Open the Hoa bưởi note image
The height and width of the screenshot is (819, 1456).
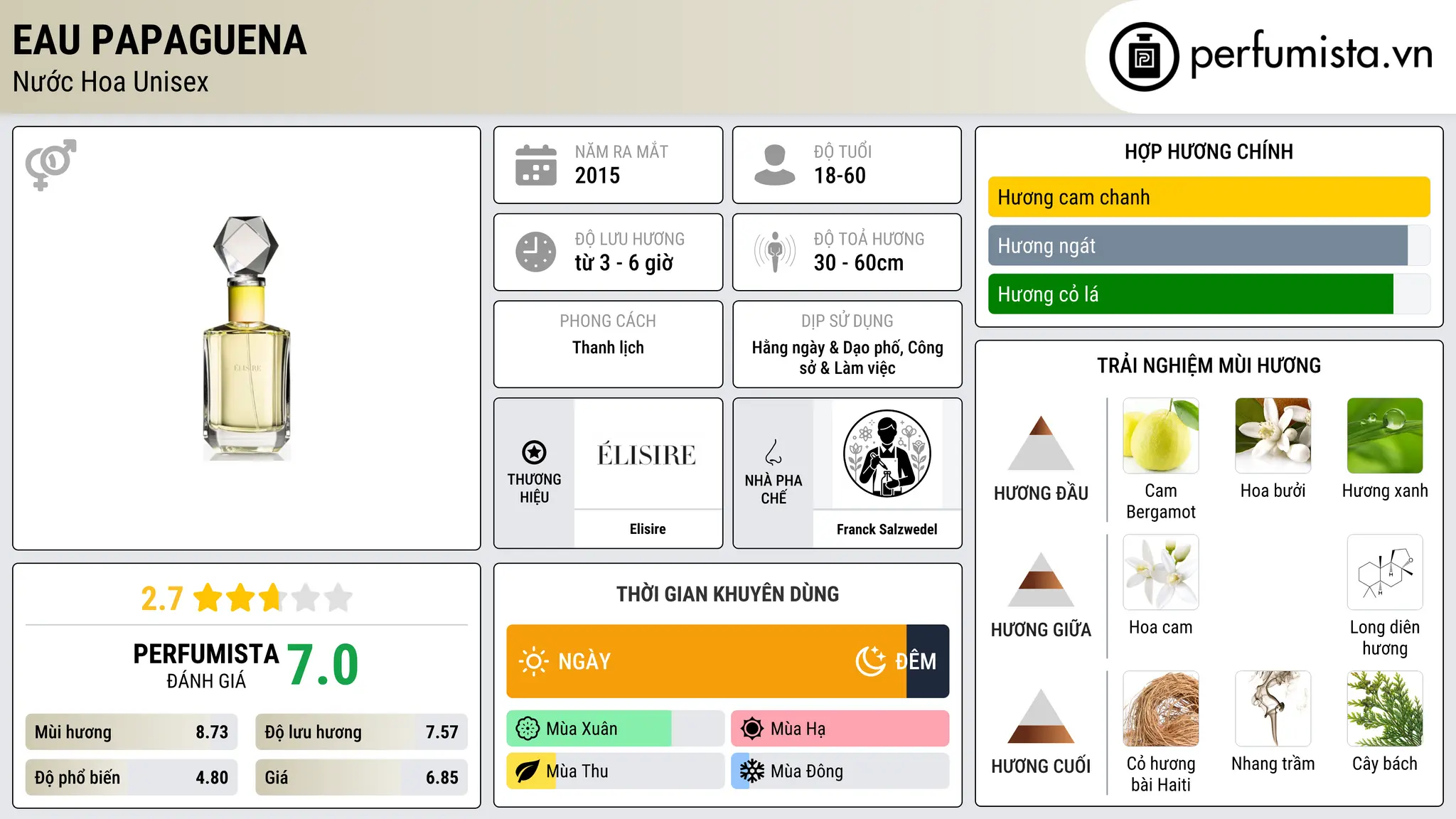tap(1273, 436)
